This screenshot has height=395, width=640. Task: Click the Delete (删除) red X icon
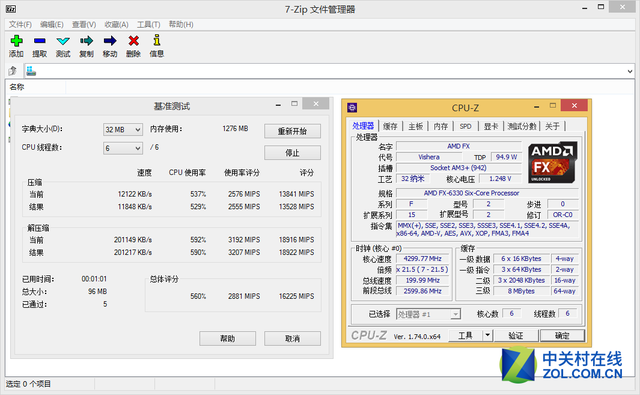point(133,41)
